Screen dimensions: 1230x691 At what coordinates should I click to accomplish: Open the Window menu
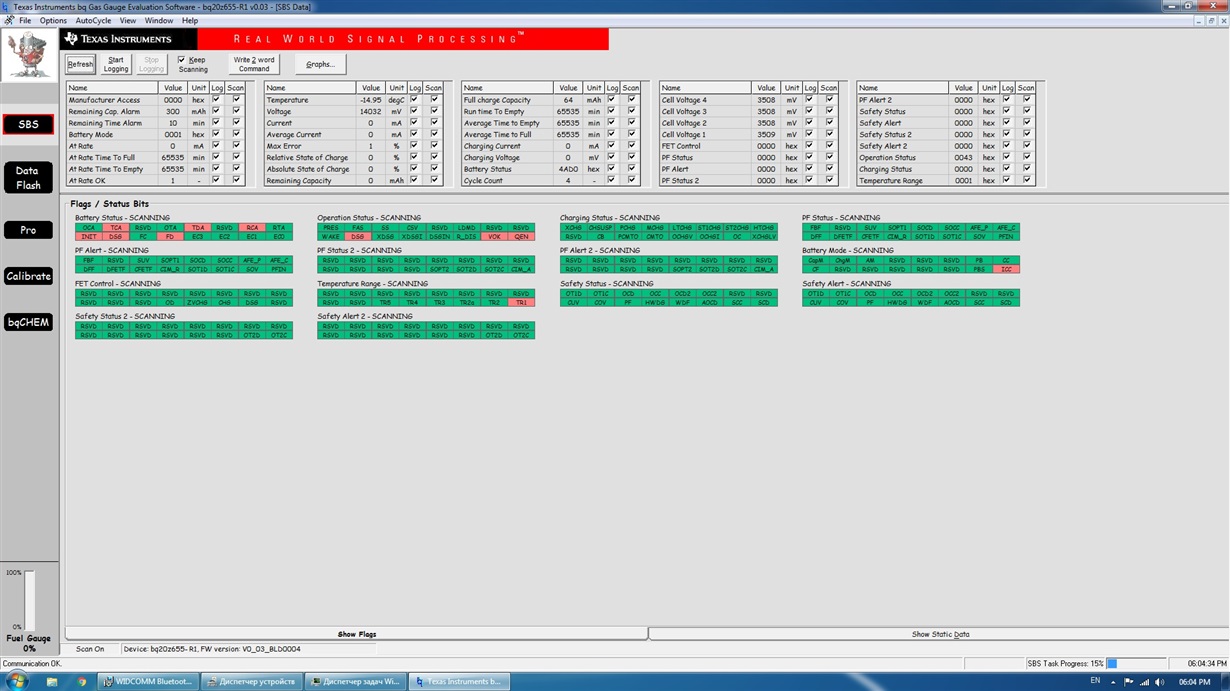click(158, 20)
